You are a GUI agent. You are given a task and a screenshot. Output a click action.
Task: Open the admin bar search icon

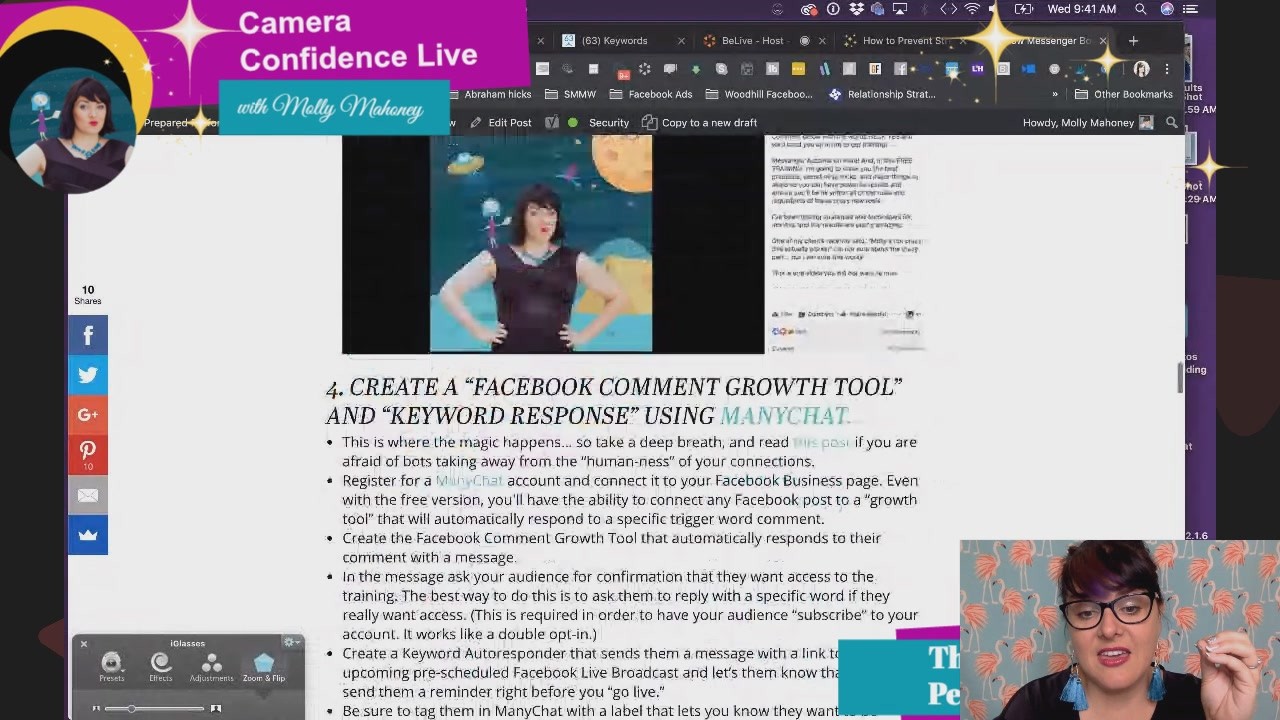pos(1172,122)
